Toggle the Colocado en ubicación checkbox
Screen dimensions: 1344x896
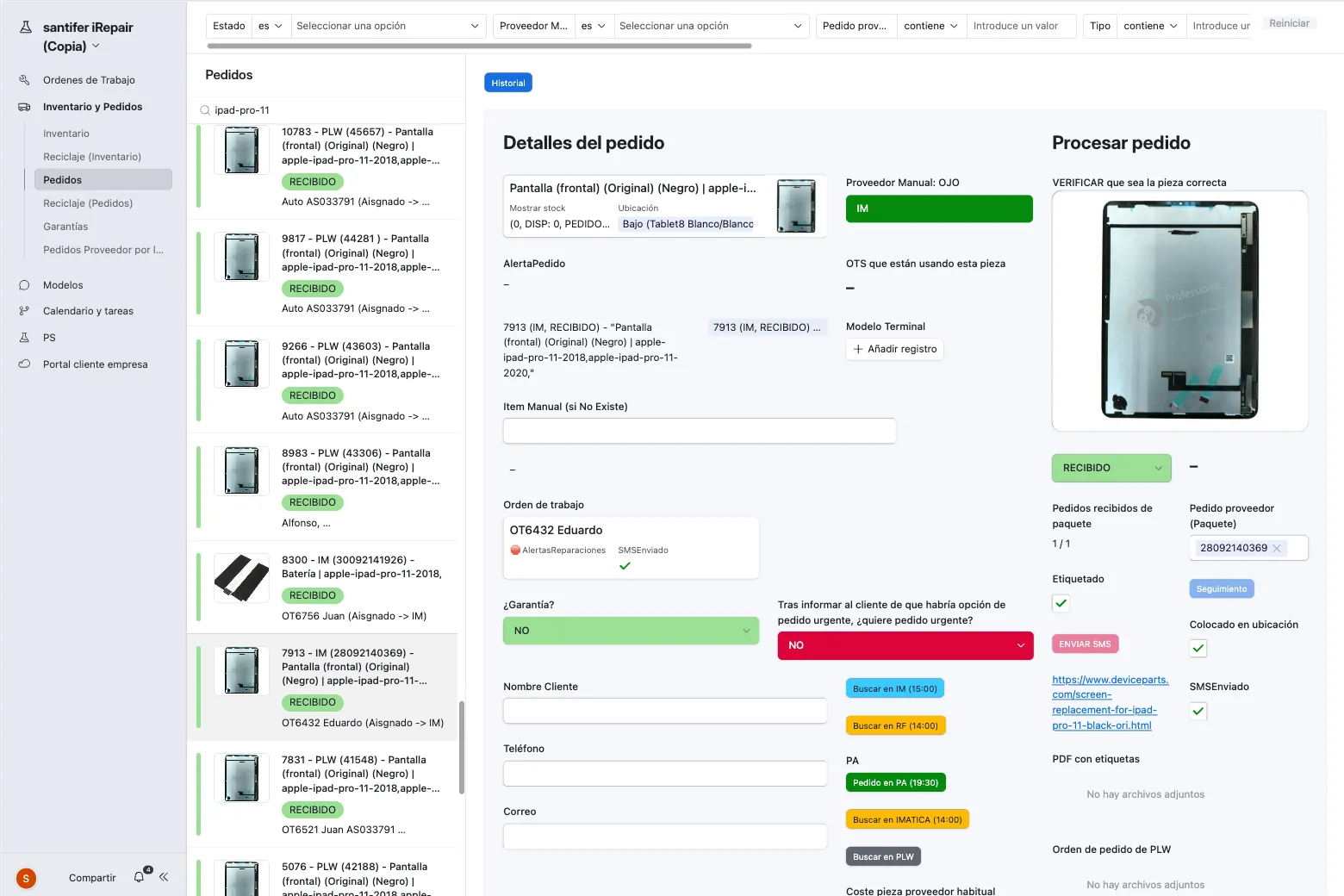pos(1198,648)
